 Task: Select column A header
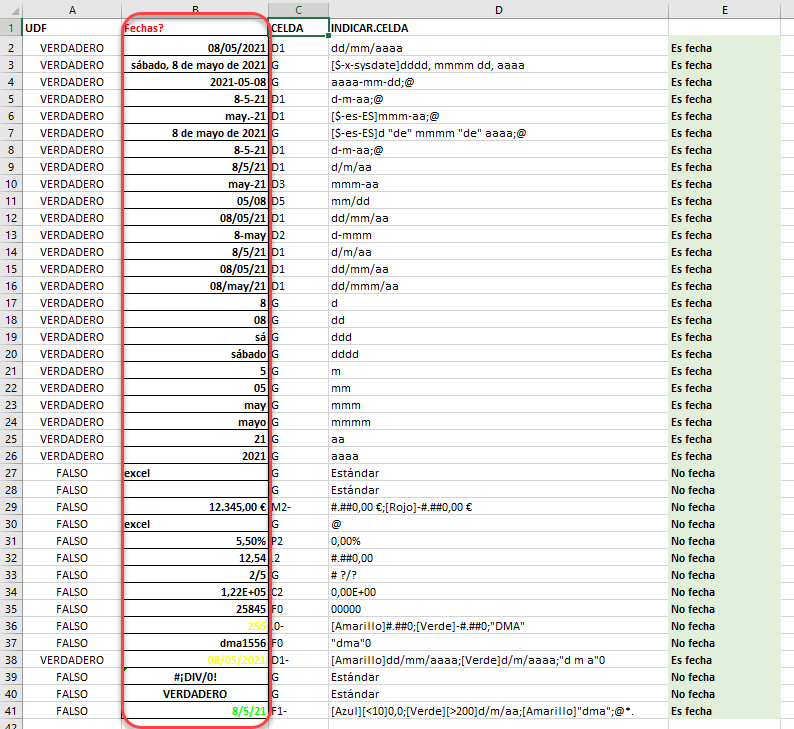(72, 10)
